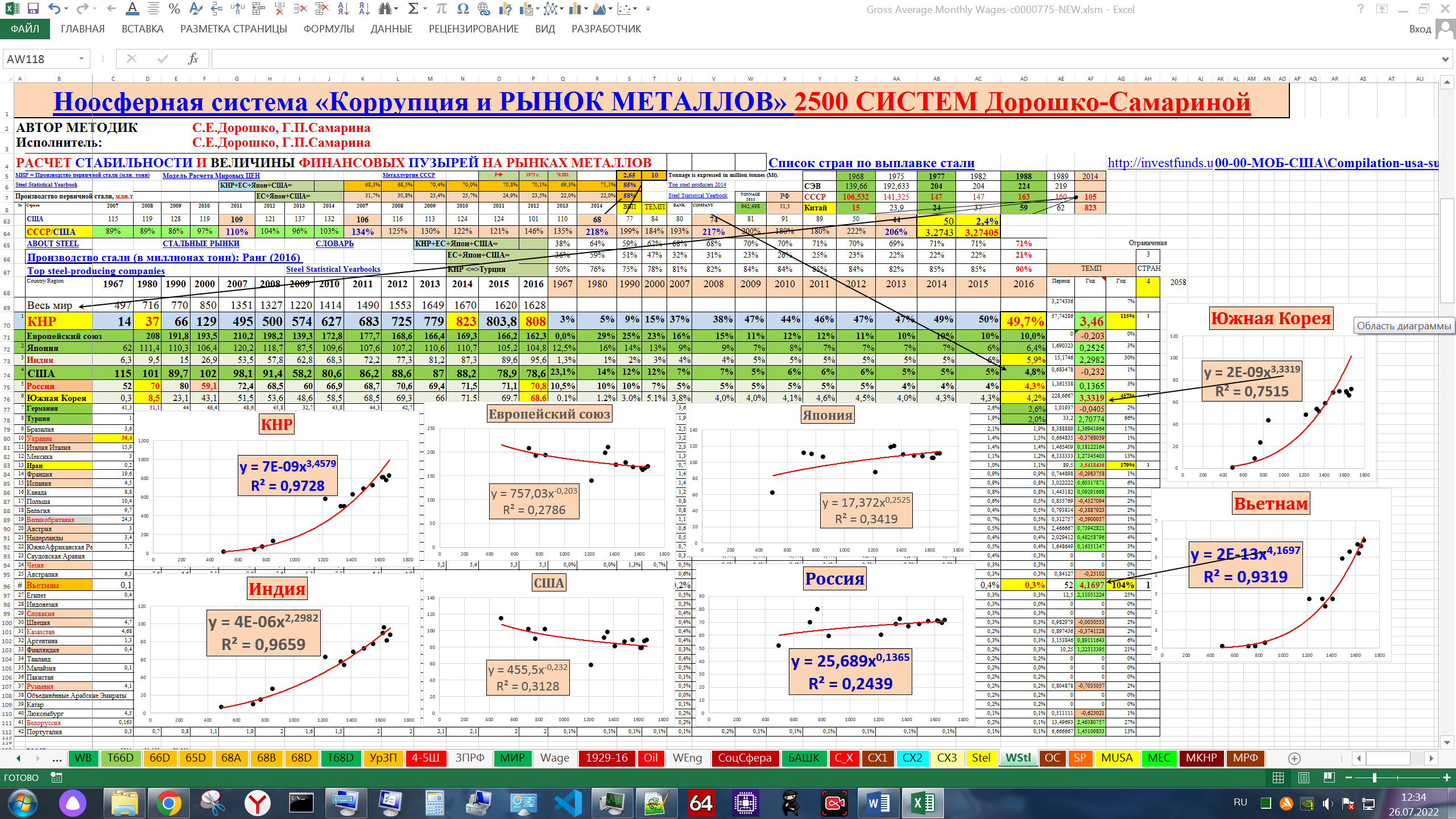Click the Save icon in quick access toolbar
1456x819 pixels.
coord(33,9)
